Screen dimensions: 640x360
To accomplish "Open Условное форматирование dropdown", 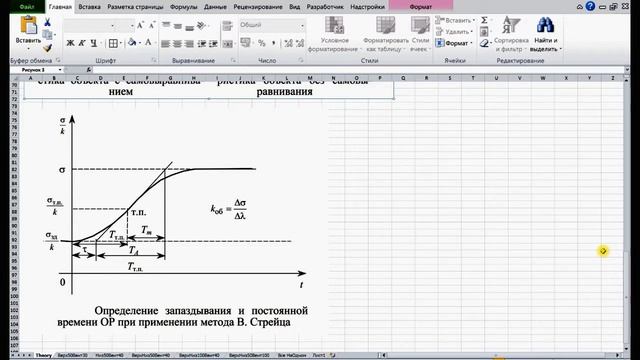I will [x=334, y=35].
